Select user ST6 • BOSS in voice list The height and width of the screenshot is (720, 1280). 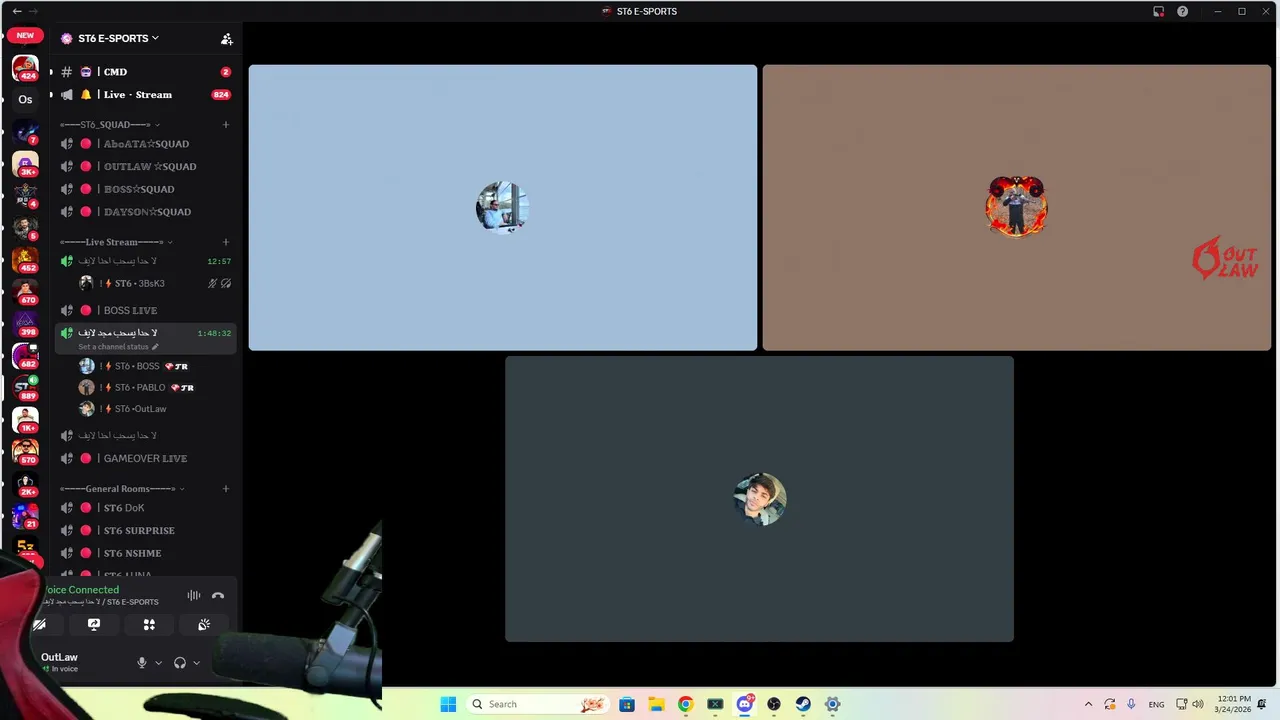[x=155, y=366]
